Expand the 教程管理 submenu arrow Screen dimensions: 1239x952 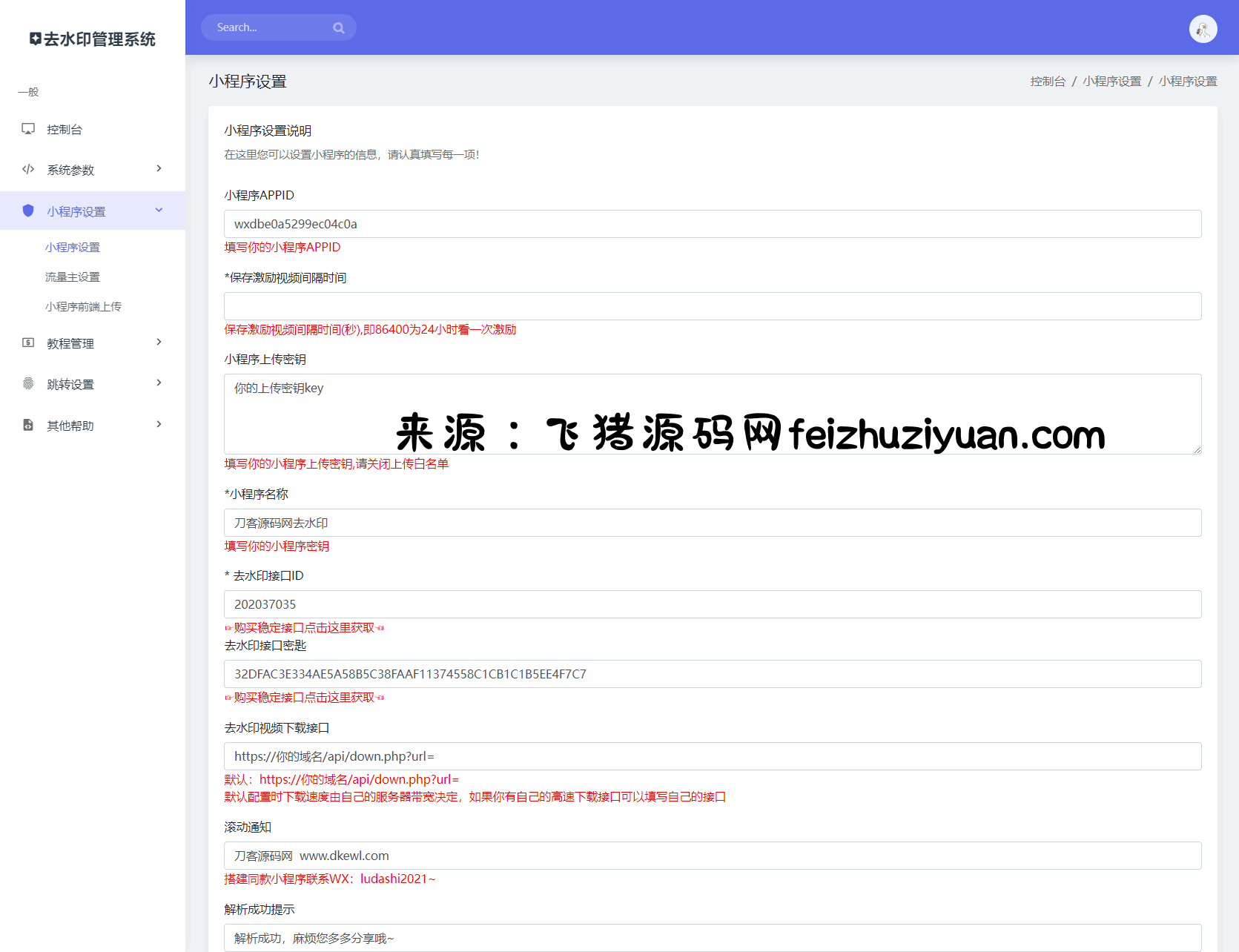click(x=159, y=343)
